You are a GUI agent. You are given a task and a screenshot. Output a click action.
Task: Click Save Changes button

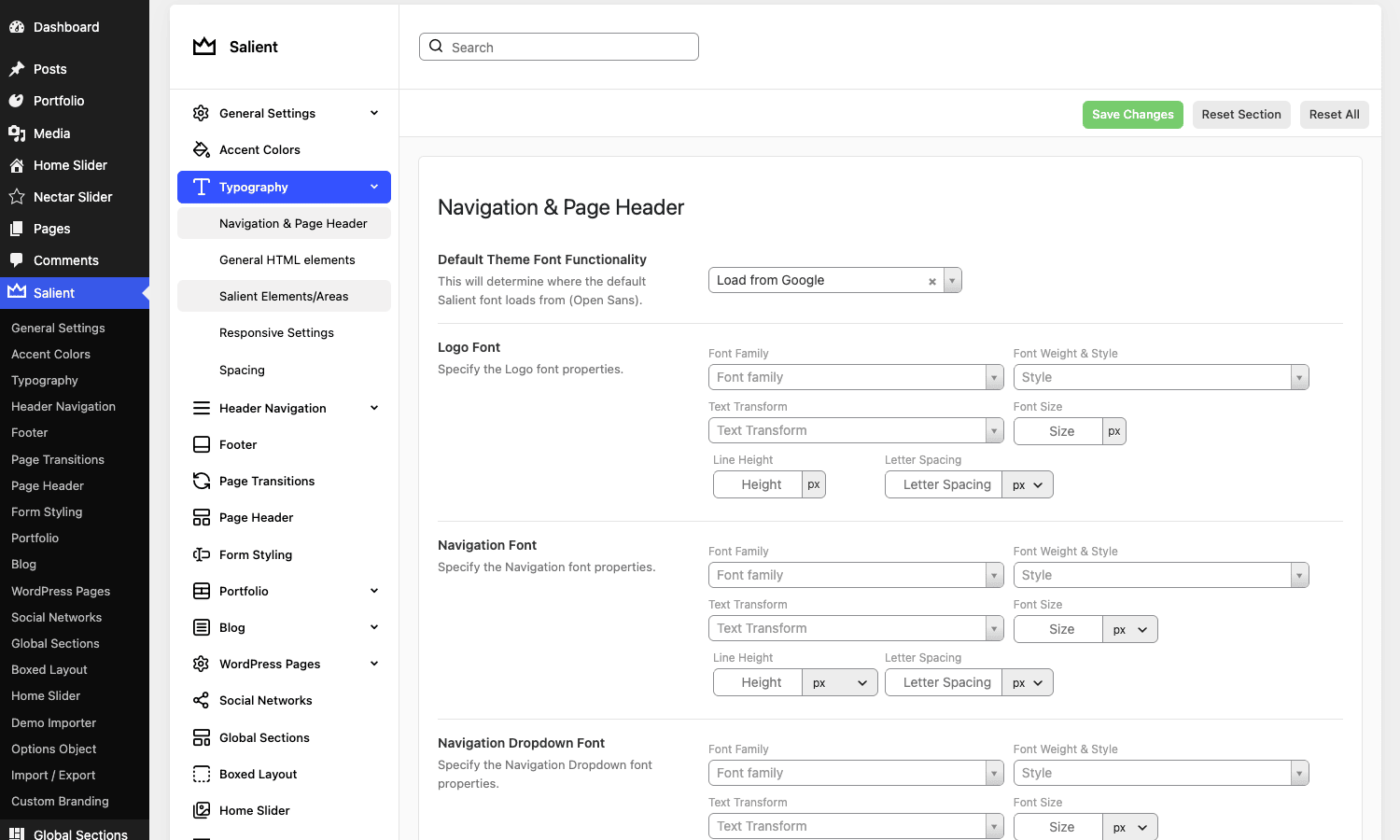point(1133,114)
